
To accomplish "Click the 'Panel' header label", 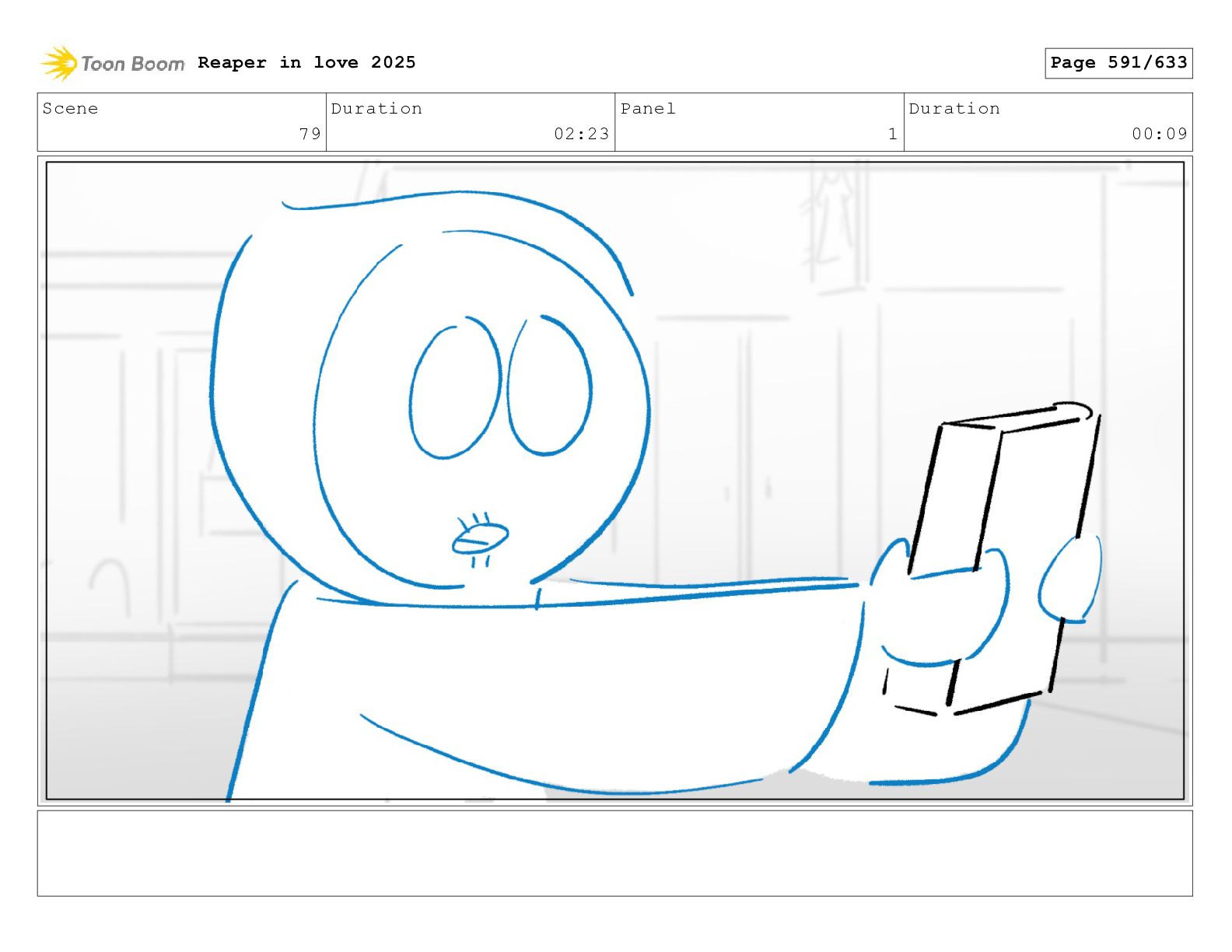I will point(648,109).
